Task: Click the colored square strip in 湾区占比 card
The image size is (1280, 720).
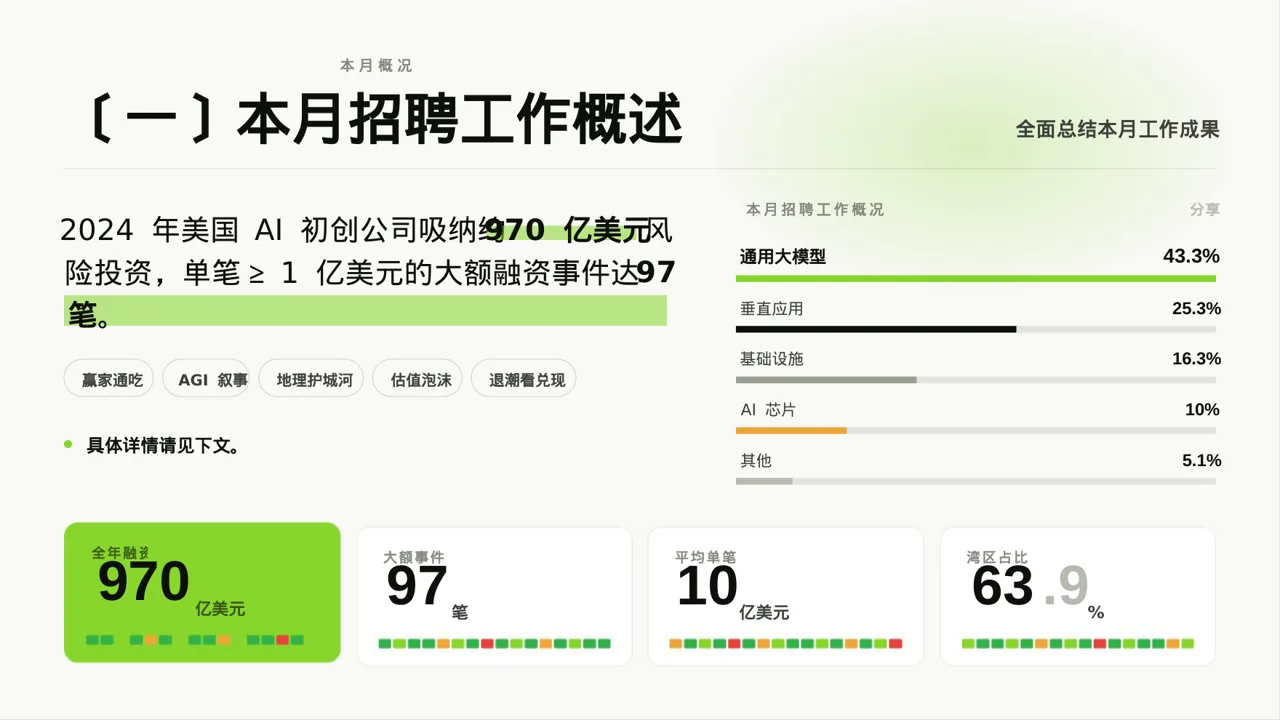Action: click(1078, 644)
